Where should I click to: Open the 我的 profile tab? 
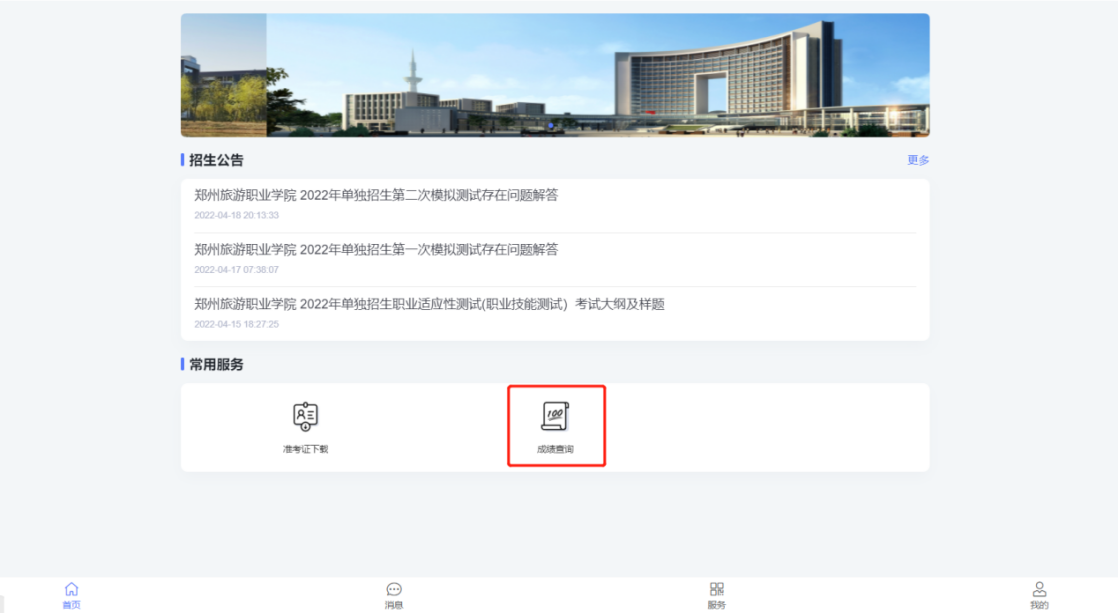(1039, 596)
